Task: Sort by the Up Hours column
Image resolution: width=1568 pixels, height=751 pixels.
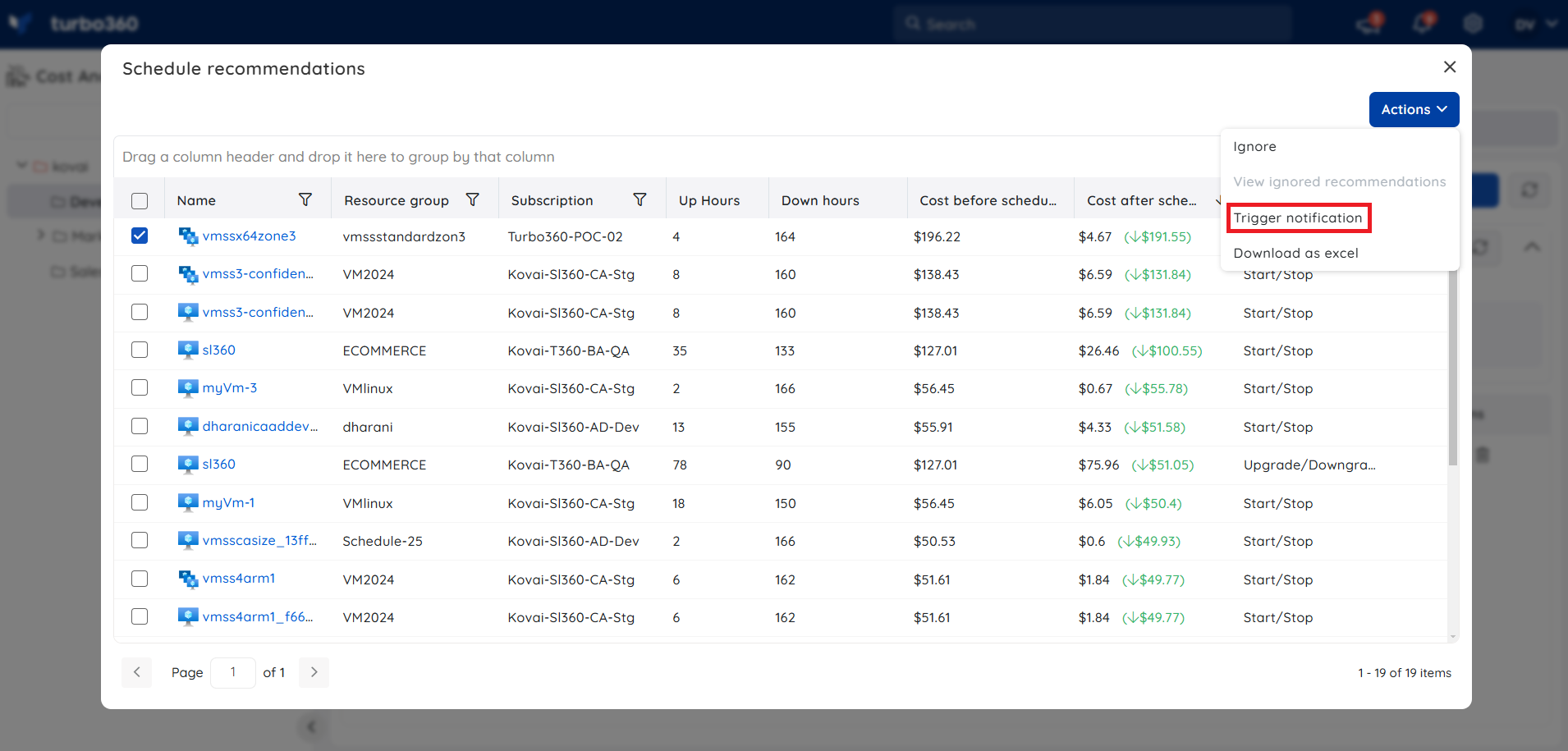Action: (709, 200)
